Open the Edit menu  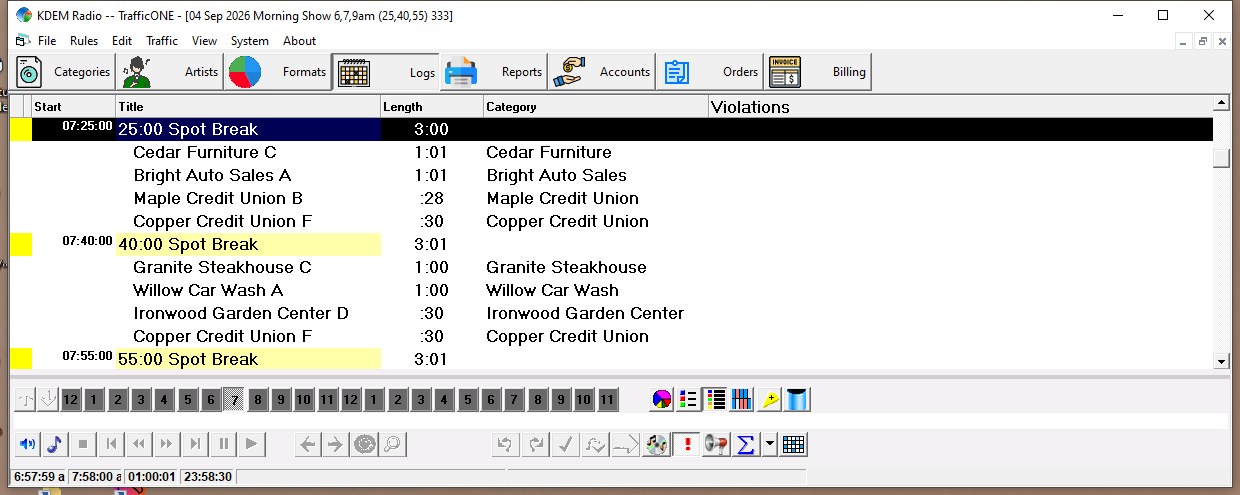tap(122, 41)
